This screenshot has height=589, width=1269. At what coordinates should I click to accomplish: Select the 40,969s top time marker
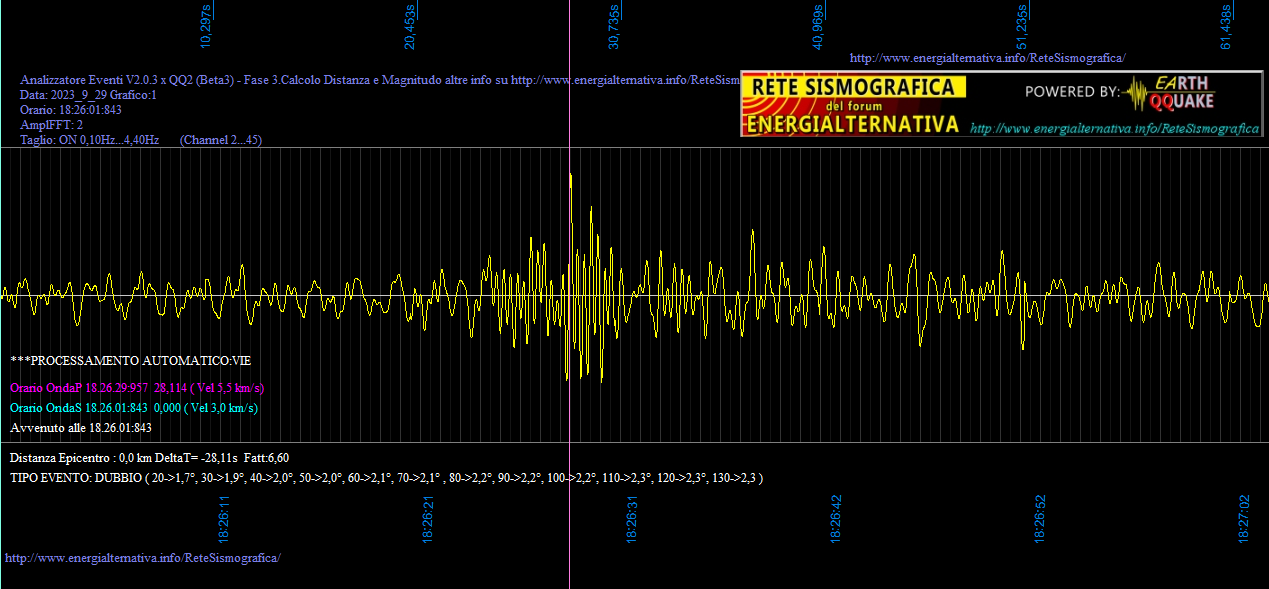[818, 26]
